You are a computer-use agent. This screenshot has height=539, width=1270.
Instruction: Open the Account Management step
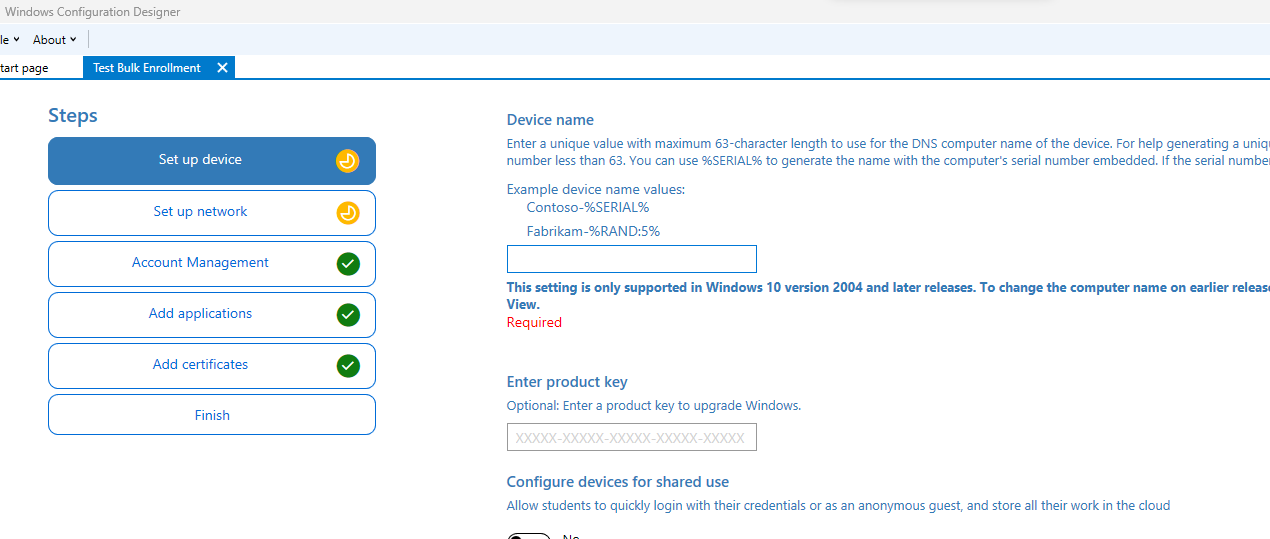(x=212, y=264)
